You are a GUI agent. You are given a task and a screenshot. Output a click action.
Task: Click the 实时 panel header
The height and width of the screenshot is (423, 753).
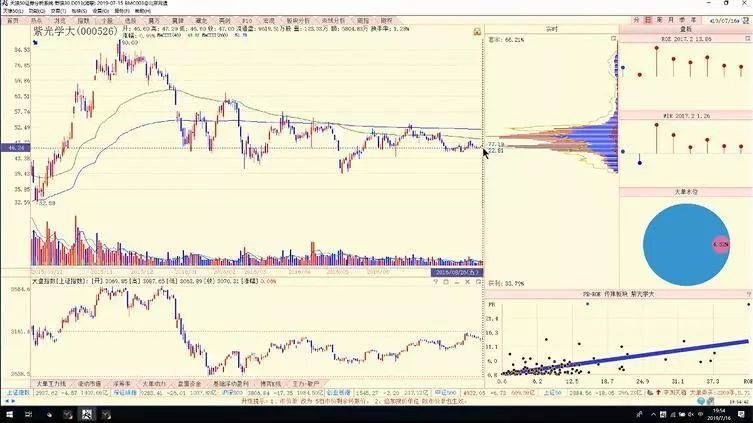coord(551,29)
